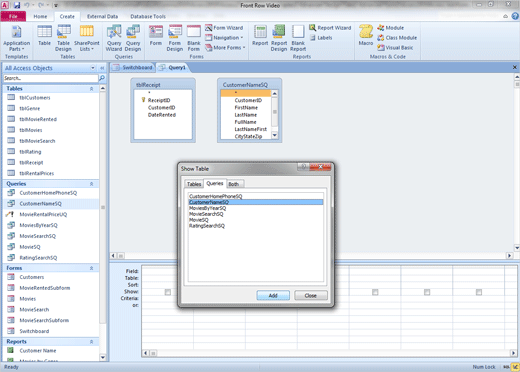Collapse navigation pane shutter bar
520x372 pixels.
coord(102,68)
